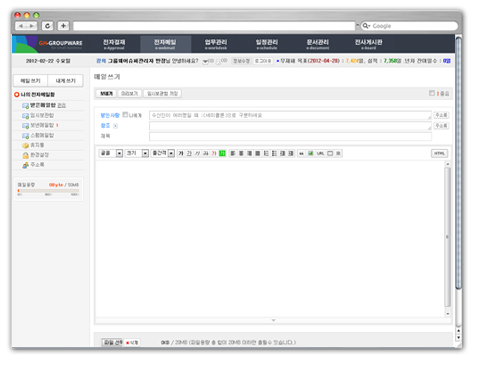Click the bold 가 formatting icon

[181, 153]
